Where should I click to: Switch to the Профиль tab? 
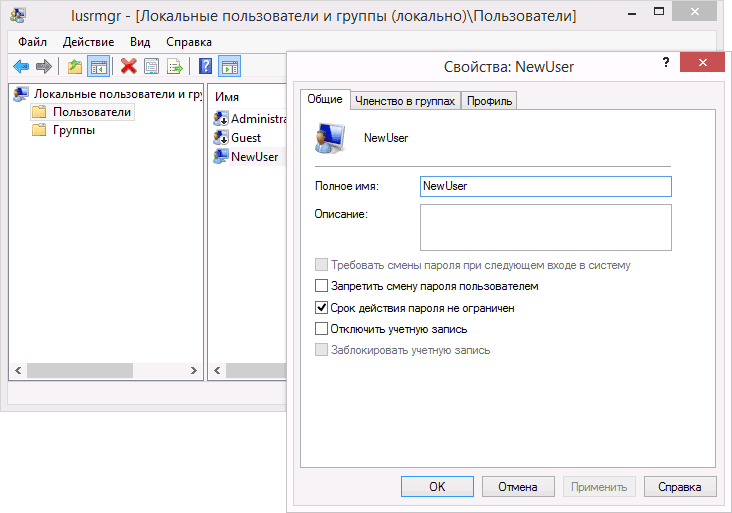(x=488, y=101)
